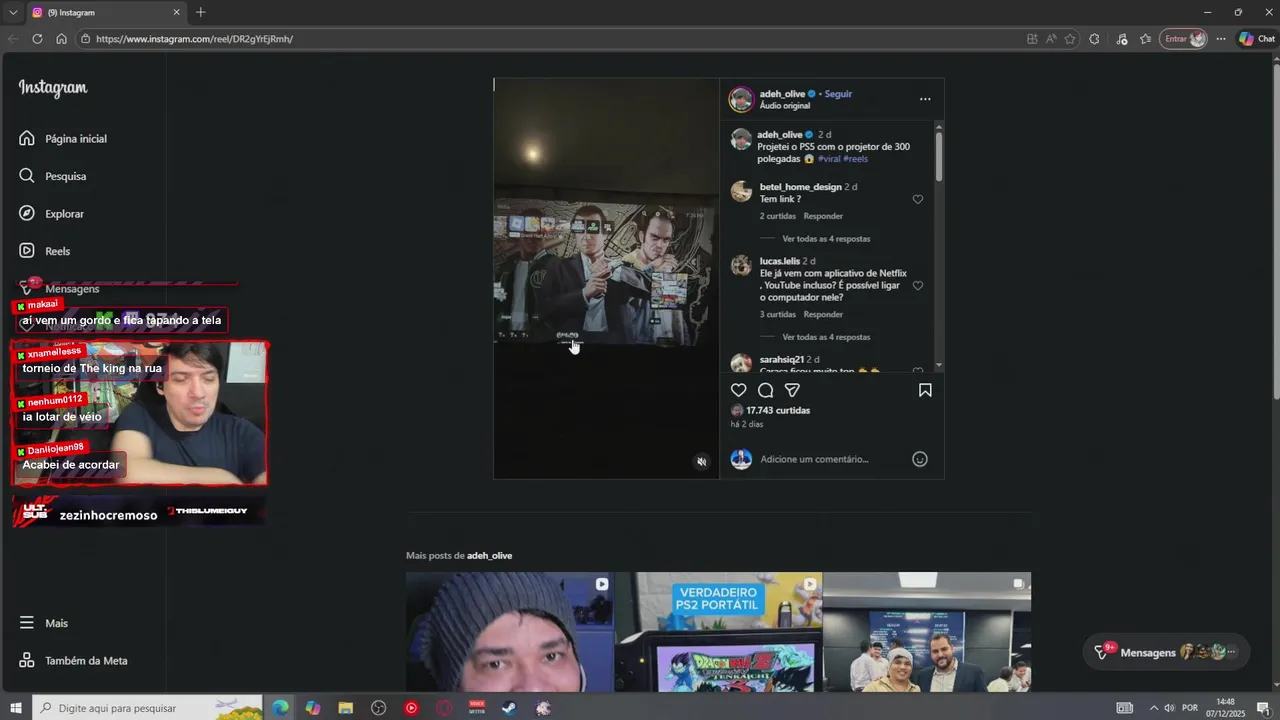Open a new browser tab
Screen dimensions: 1280x720
(200, 12)
